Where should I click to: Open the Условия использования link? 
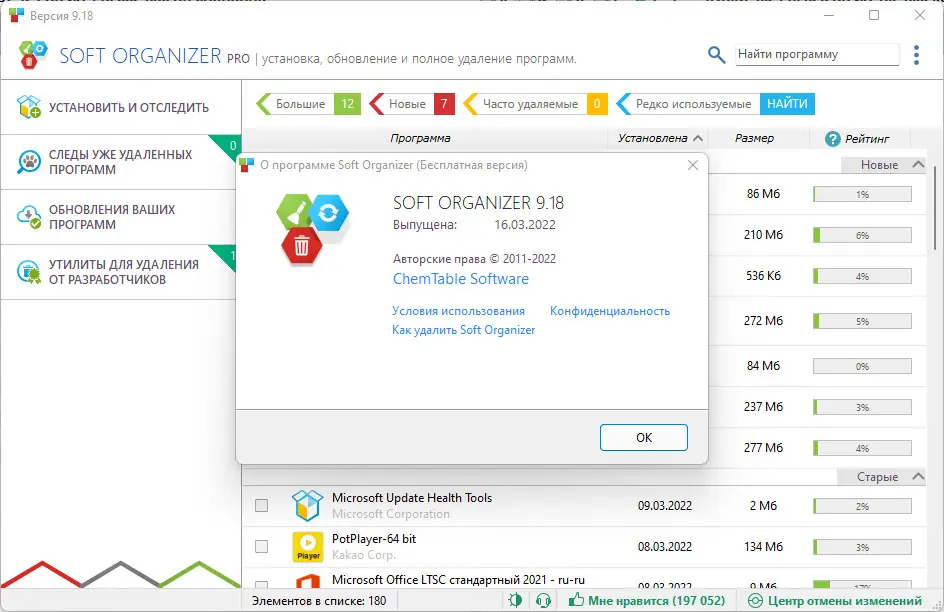[x=458, y=311]
